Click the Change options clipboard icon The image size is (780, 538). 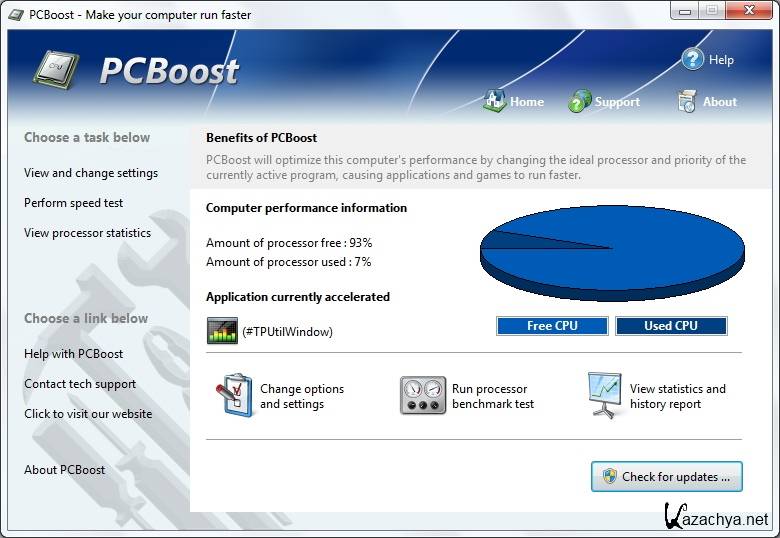click(x=235, y=396)
